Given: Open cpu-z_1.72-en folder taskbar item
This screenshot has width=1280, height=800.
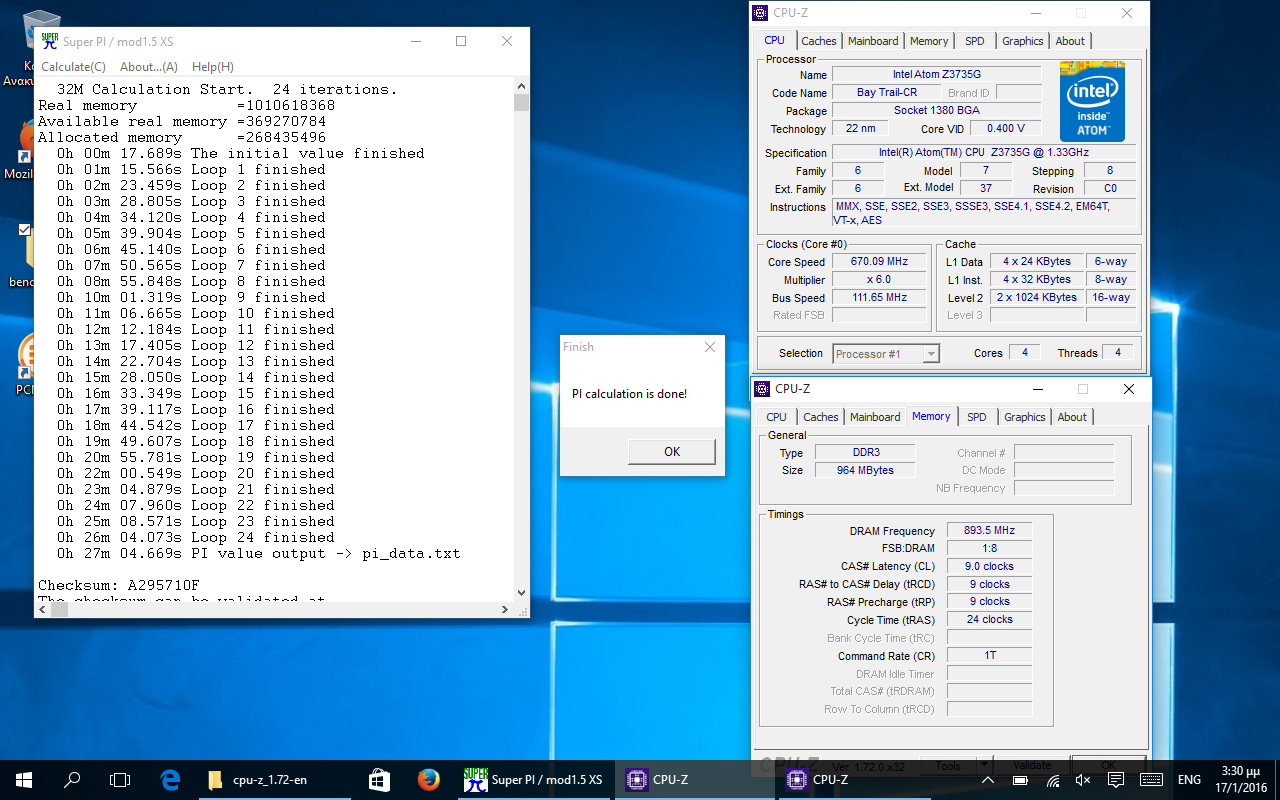Looking at the screenshot, I should point(274,780).
